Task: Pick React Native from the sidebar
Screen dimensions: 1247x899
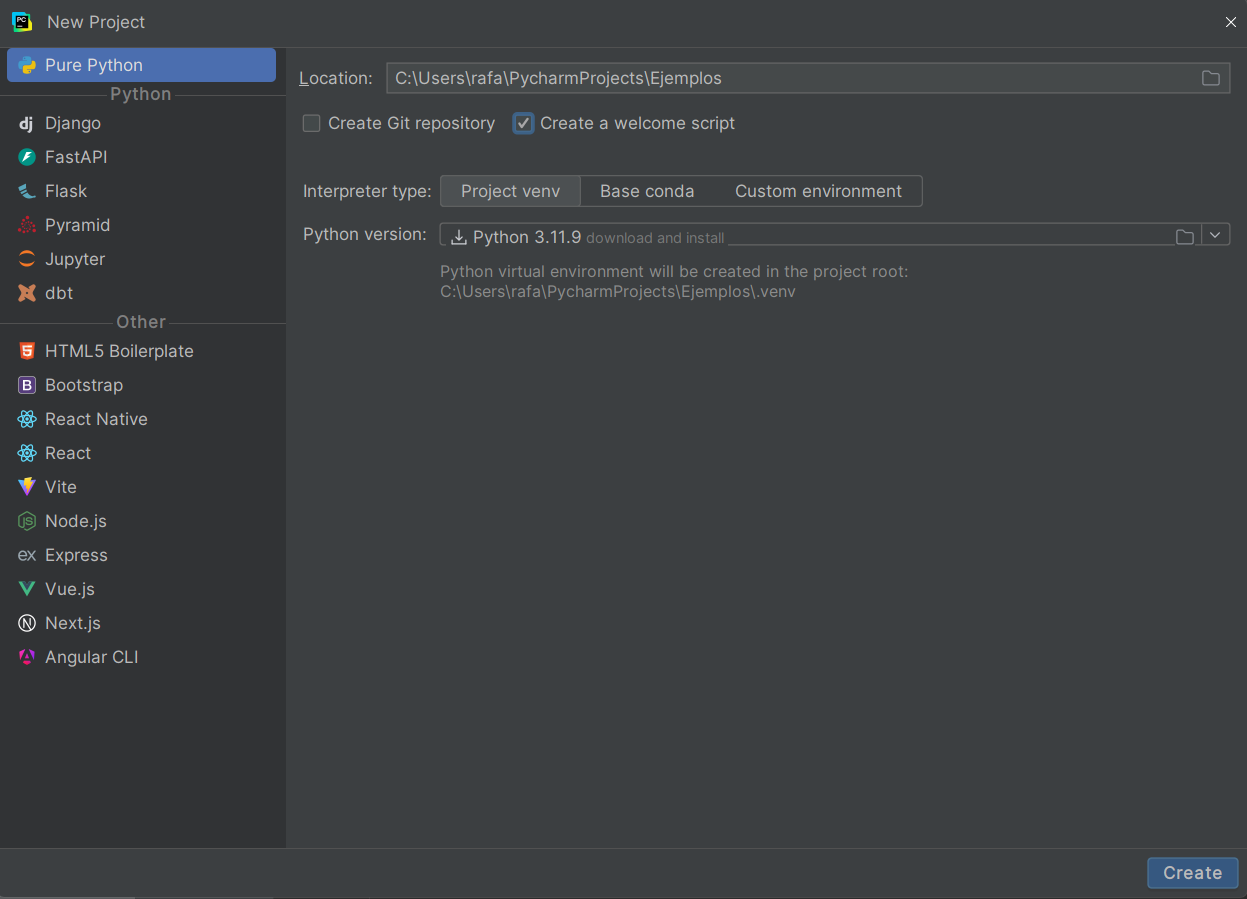Action: pyautogui.click(x=96, y=419)
